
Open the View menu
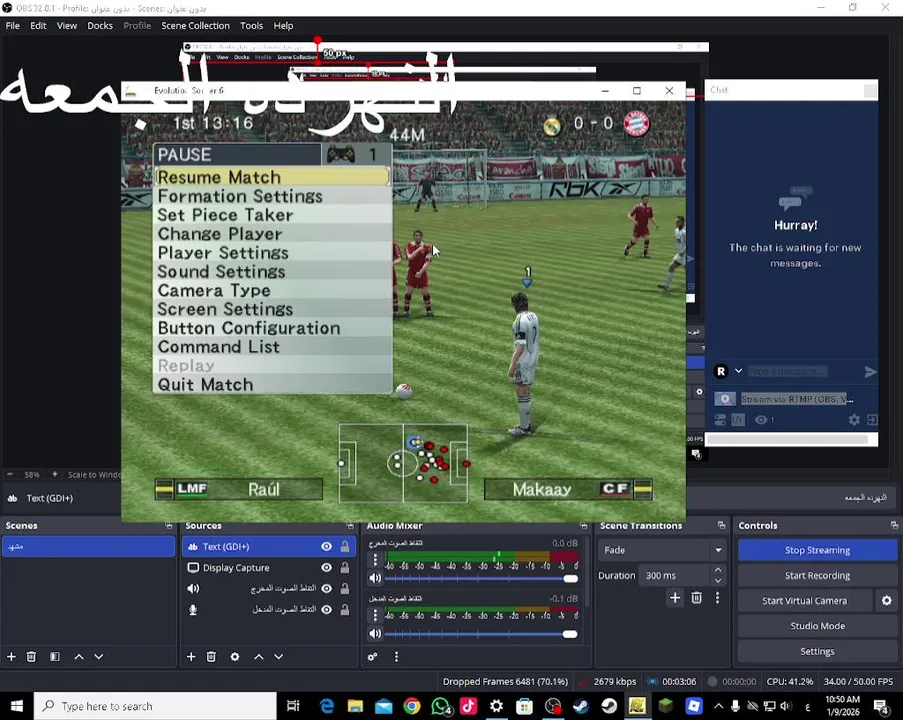tap(67, 25)
